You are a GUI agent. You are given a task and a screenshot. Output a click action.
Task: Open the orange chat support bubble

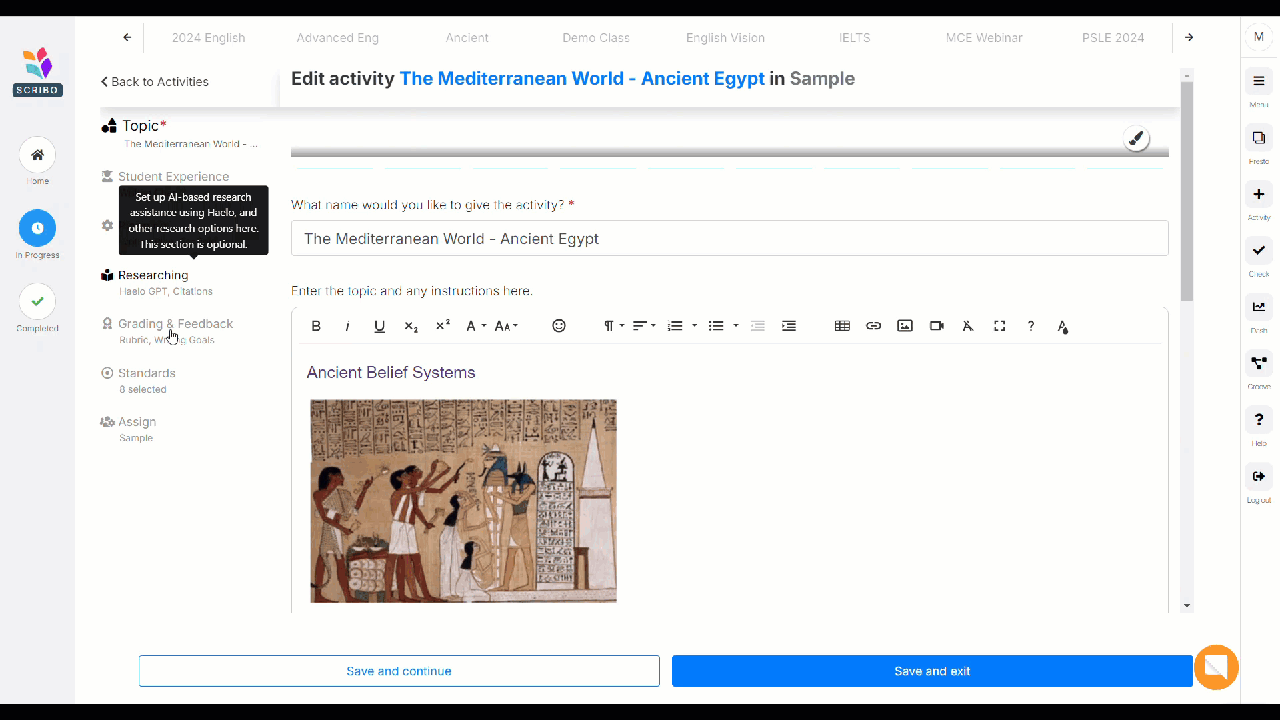pos(1216,667)
